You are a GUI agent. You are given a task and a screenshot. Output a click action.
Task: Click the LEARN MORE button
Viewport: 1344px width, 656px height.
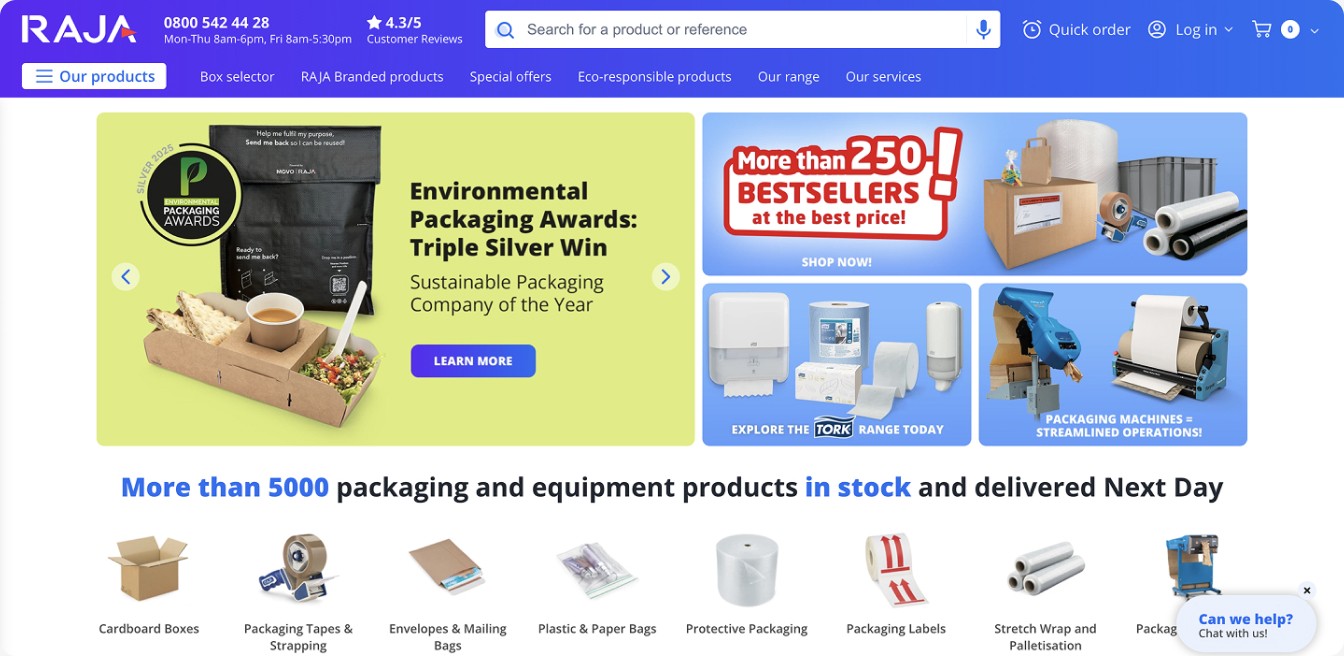pyautogui.click(x=473, y=361)
